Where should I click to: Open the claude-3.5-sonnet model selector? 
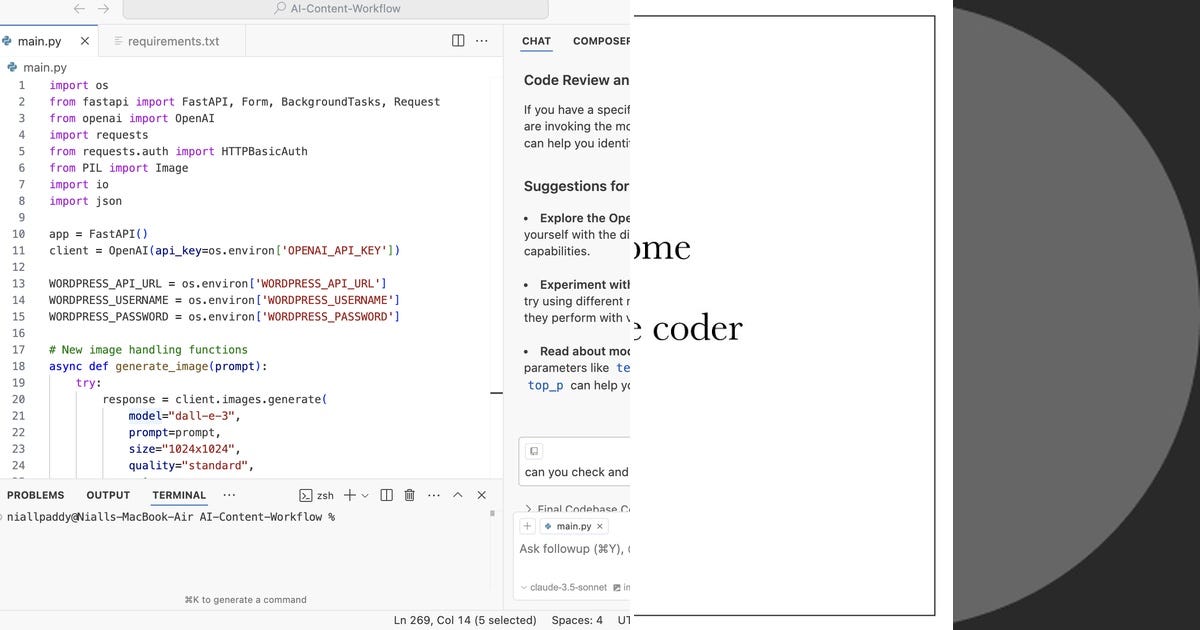click(570, 587)
